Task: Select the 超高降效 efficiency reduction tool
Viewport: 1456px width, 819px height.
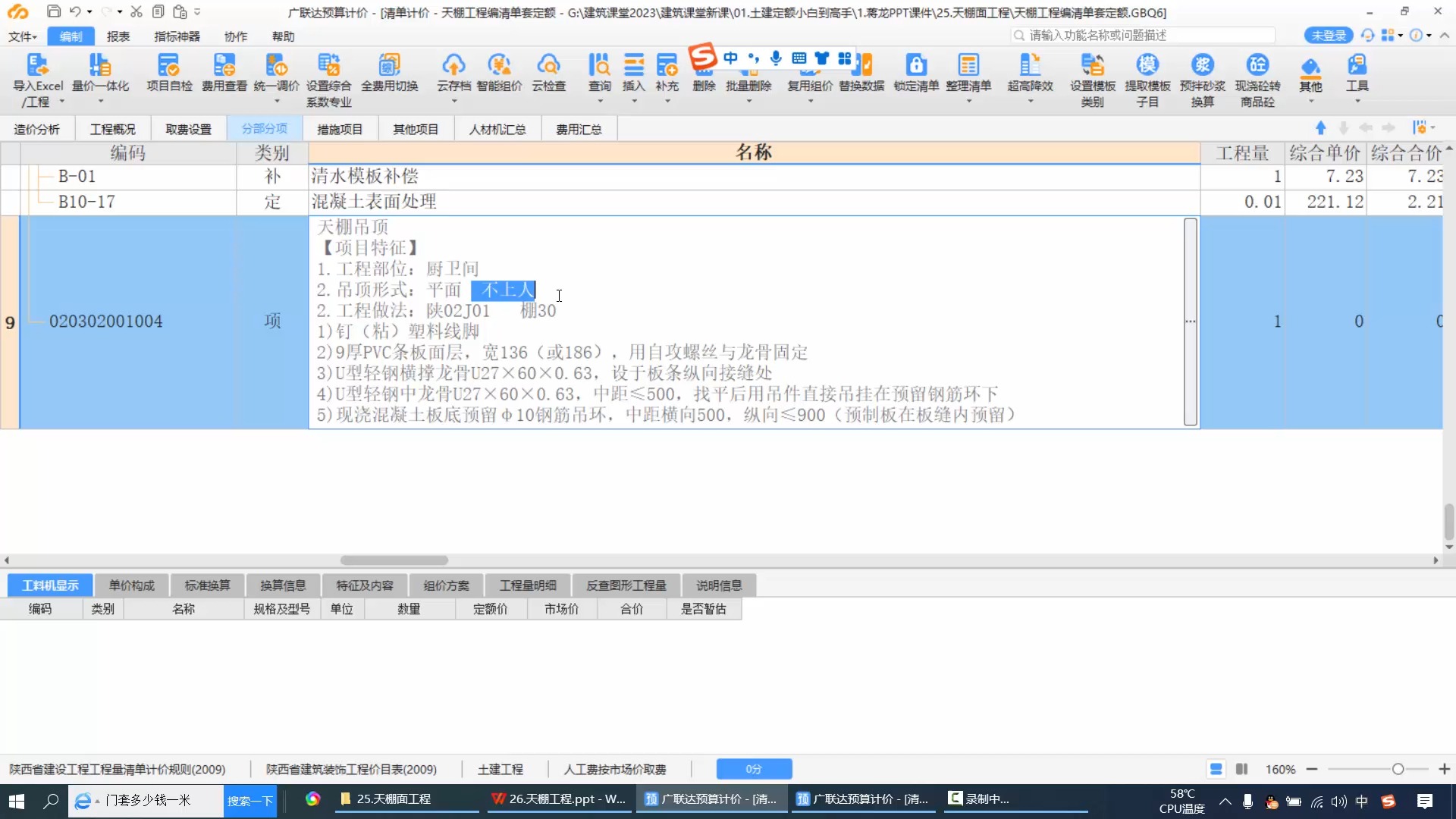Action: coord(1030,76)
